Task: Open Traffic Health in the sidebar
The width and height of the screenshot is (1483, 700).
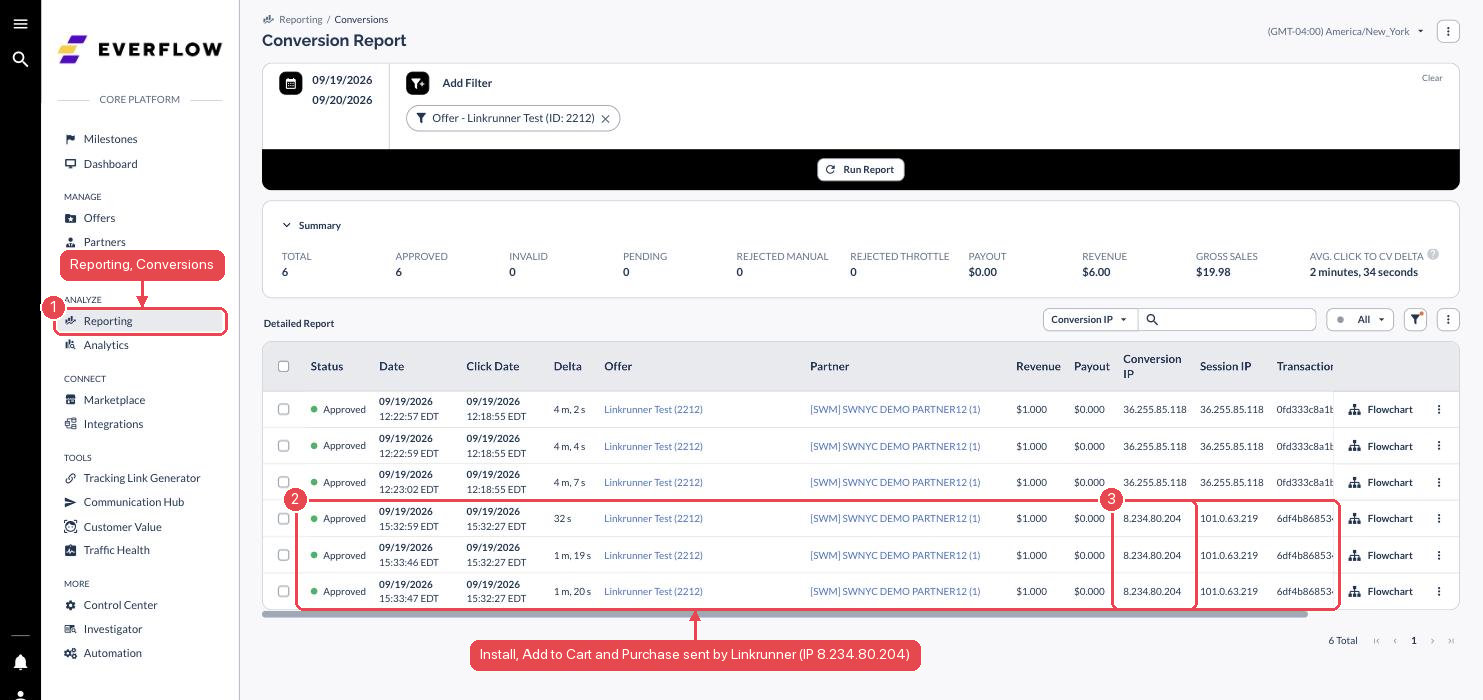Action: 116,550
